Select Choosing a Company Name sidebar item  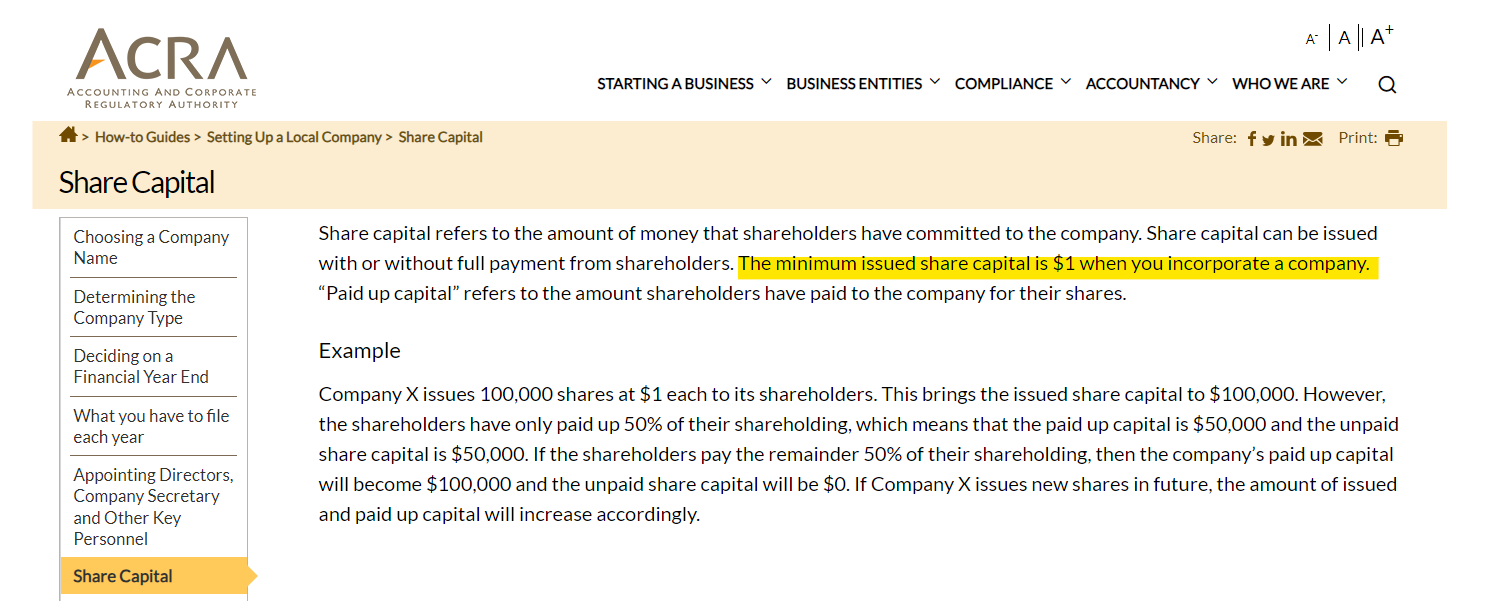(152, 247)
